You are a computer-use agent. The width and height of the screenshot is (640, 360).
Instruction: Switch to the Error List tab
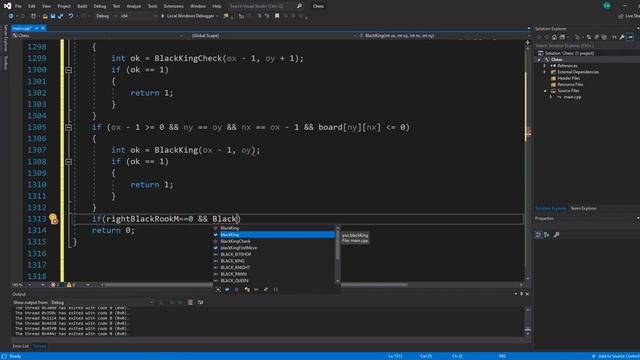click(x=20, y=346)
